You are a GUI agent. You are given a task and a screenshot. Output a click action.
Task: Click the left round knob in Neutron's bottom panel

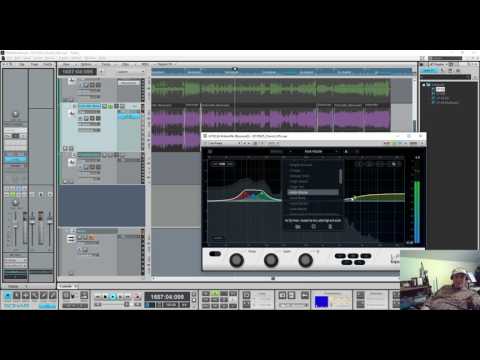(x=236, y=260)
